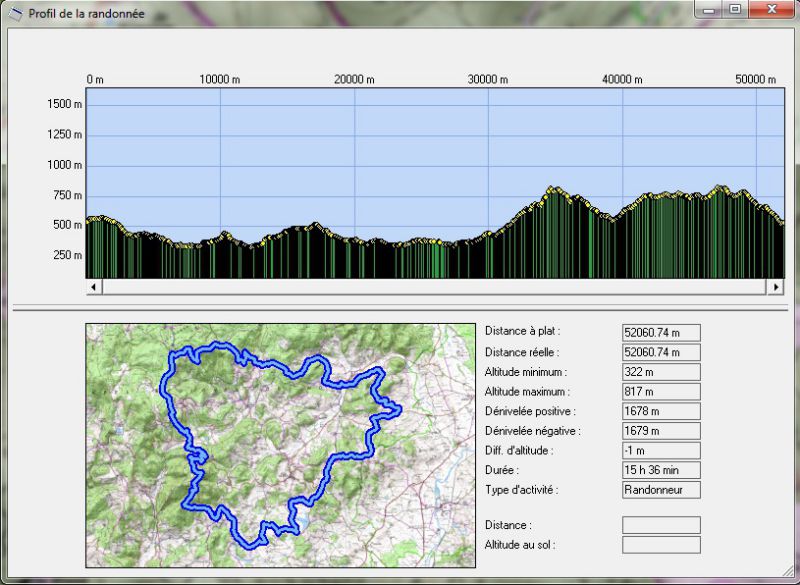Click the Altitude maximum field showing 817 m

coord(661,391)
